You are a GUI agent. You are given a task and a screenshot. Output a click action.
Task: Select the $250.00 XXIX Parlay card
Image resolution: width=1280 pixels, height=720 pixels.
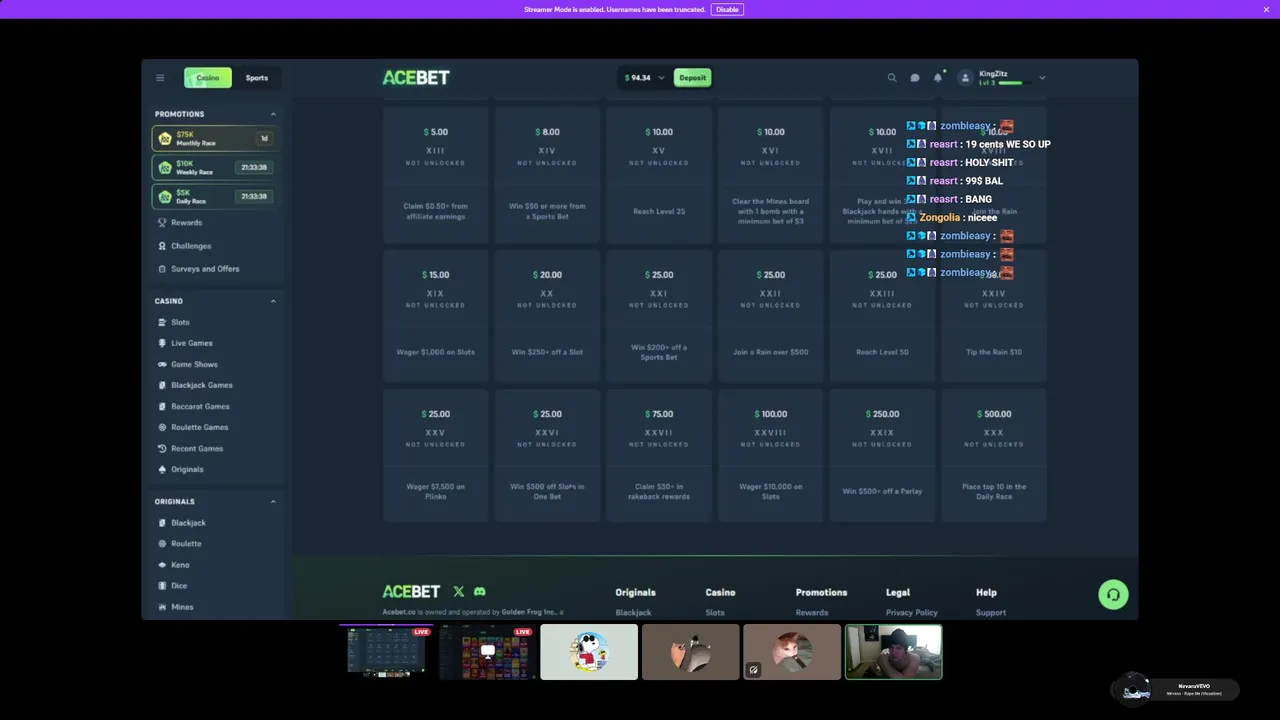point(882,455)
